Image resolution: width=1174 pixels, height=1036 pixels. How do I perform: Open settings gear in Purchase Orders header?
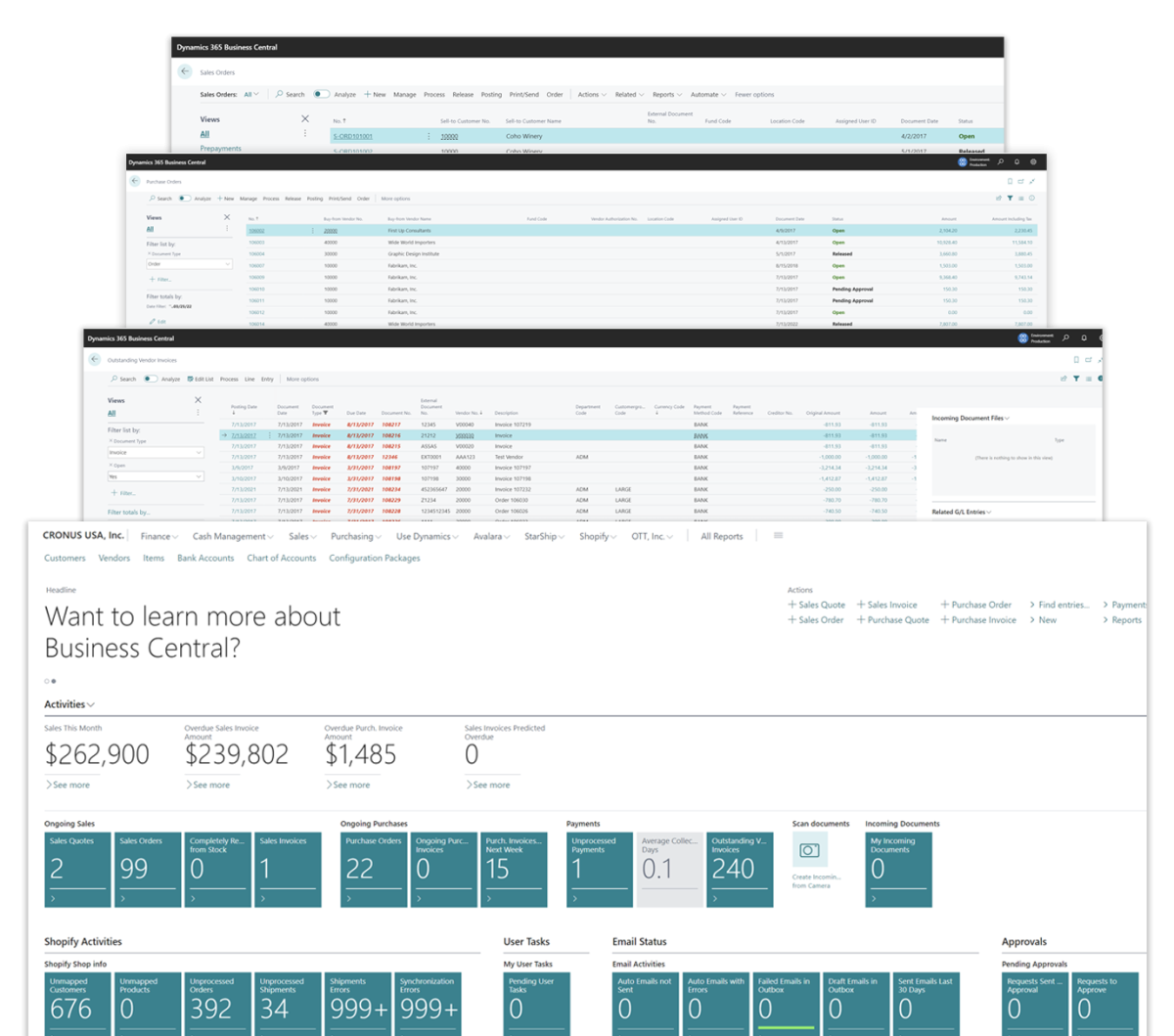coord(1033,162)
